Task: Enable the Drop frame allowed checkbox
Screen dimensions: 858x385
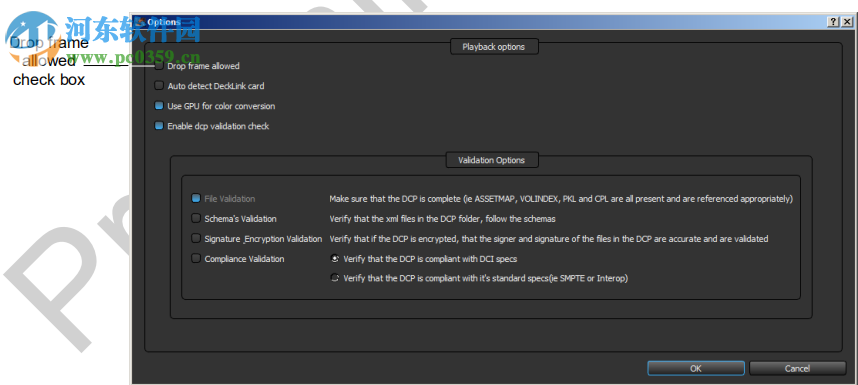Action: tap(159, 66)
